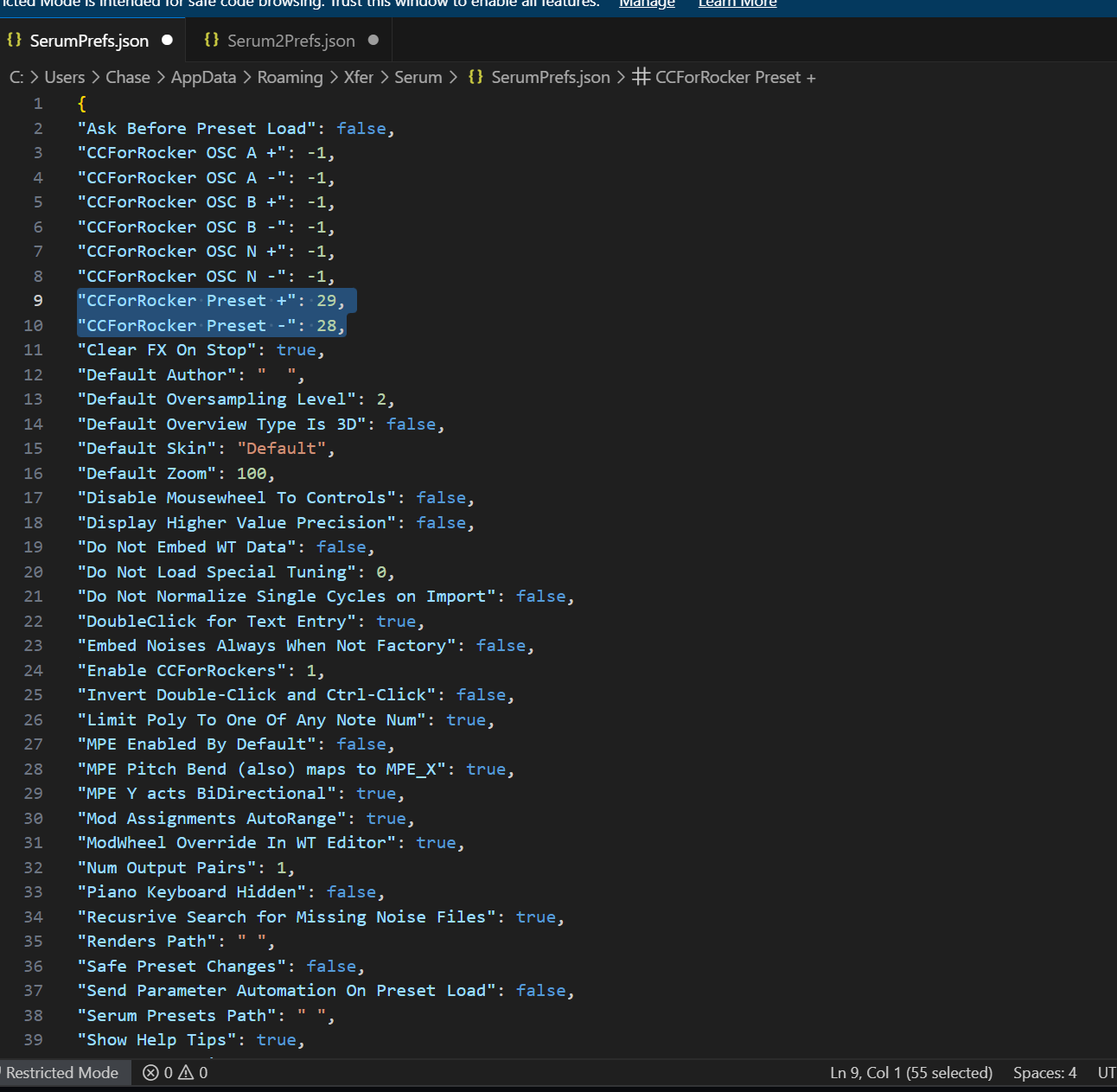Click value 29 of CCForRocker Preset +
1117x1092 pixels.
point(327,301)
